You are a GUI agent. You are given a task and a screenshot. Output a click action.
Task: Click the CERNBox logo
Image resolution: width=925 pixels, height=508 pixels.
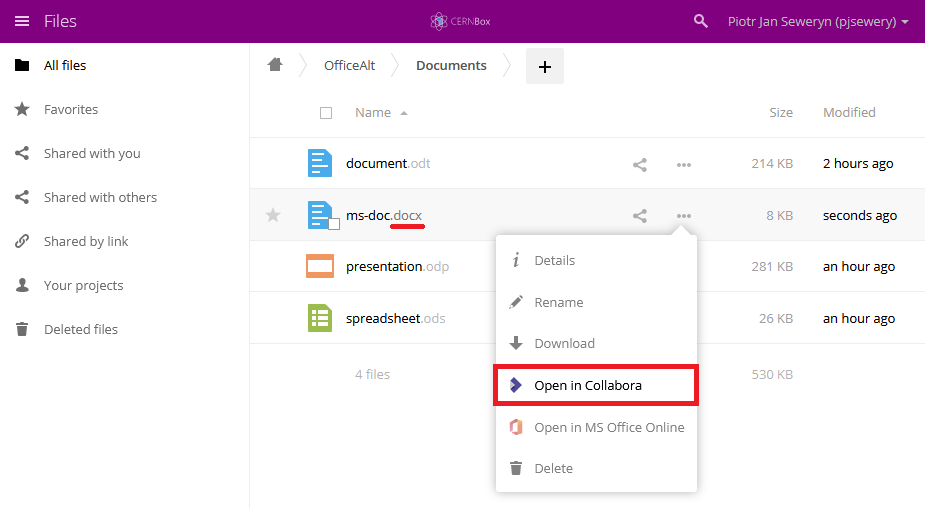[460, 21]
